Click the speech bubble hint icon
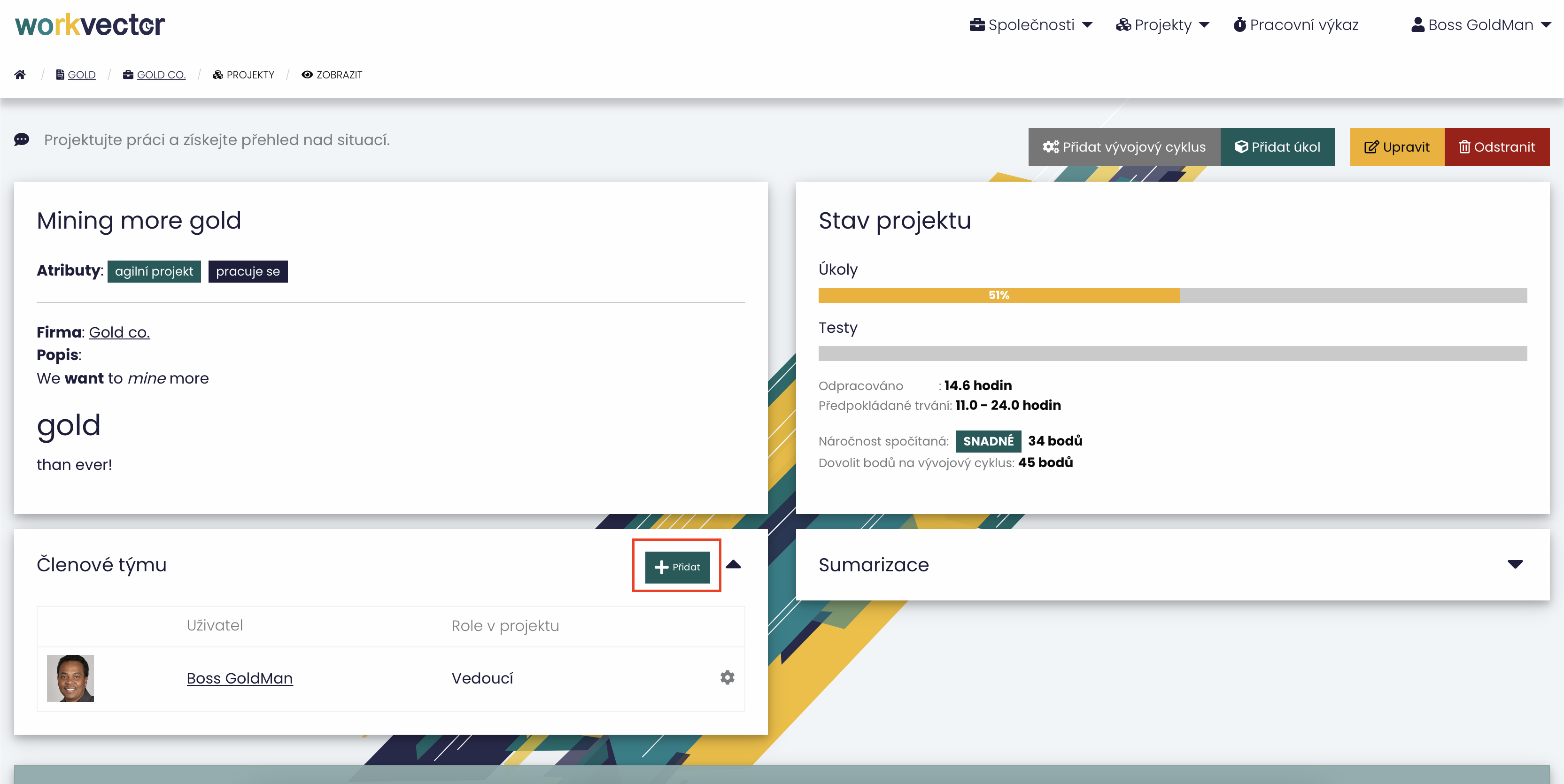Viewport: 1564px width, 784px height. (x=22, y=139)
